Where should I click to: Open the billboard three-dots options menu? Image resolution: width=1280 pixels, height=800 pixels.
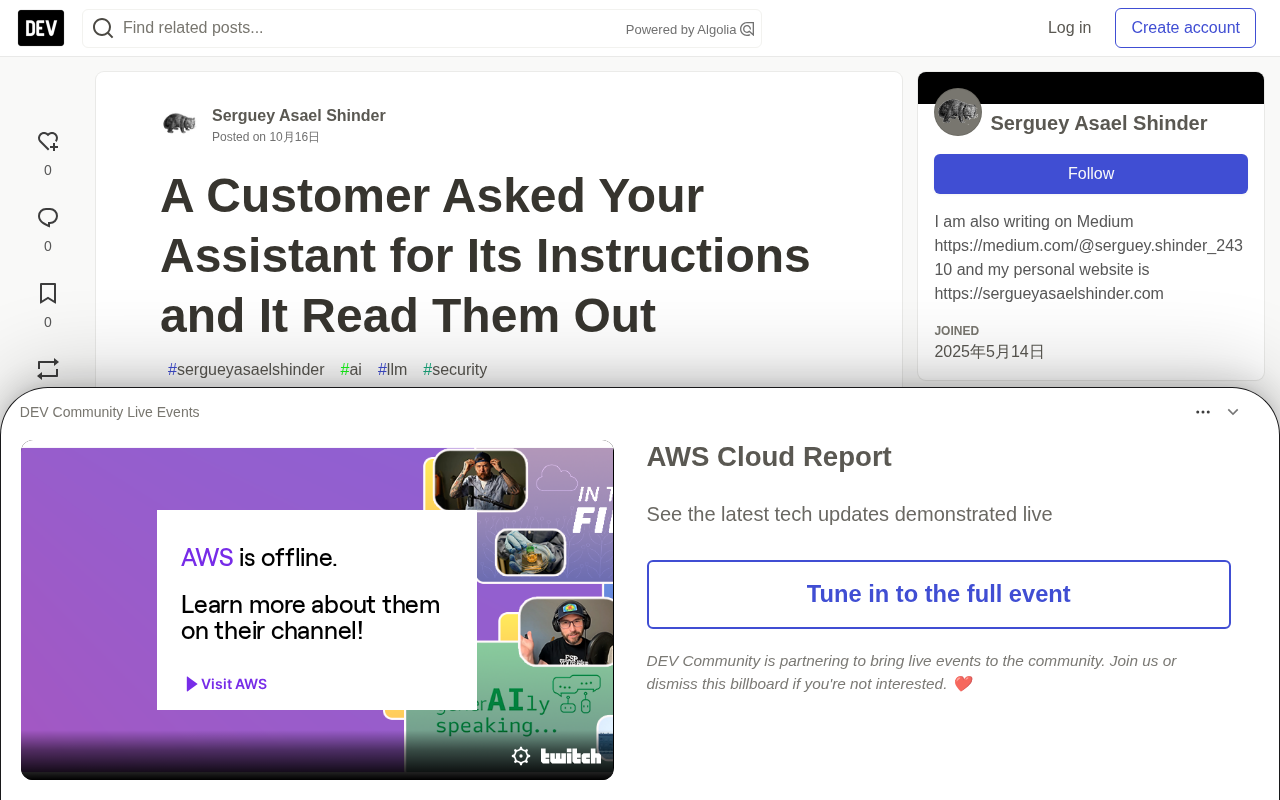coord(1203,412)
